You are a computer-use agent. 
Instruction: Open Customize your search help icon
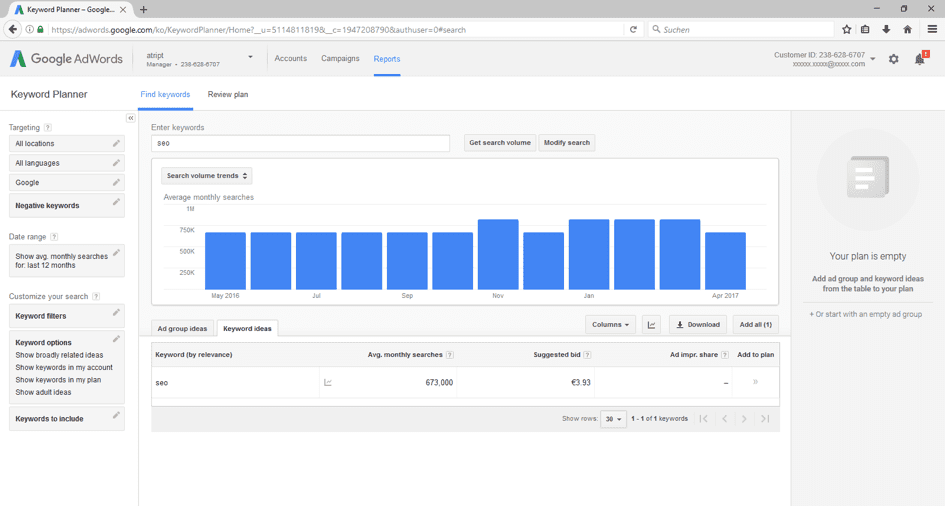pyautogui.click(x=96, y=296)
